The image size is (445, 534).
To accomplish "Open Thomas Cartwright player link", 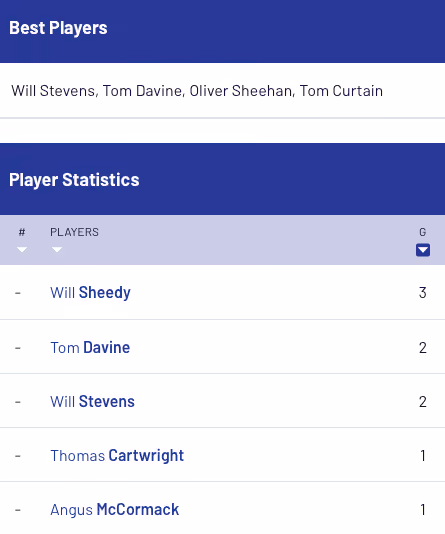I will pos(117,456).
